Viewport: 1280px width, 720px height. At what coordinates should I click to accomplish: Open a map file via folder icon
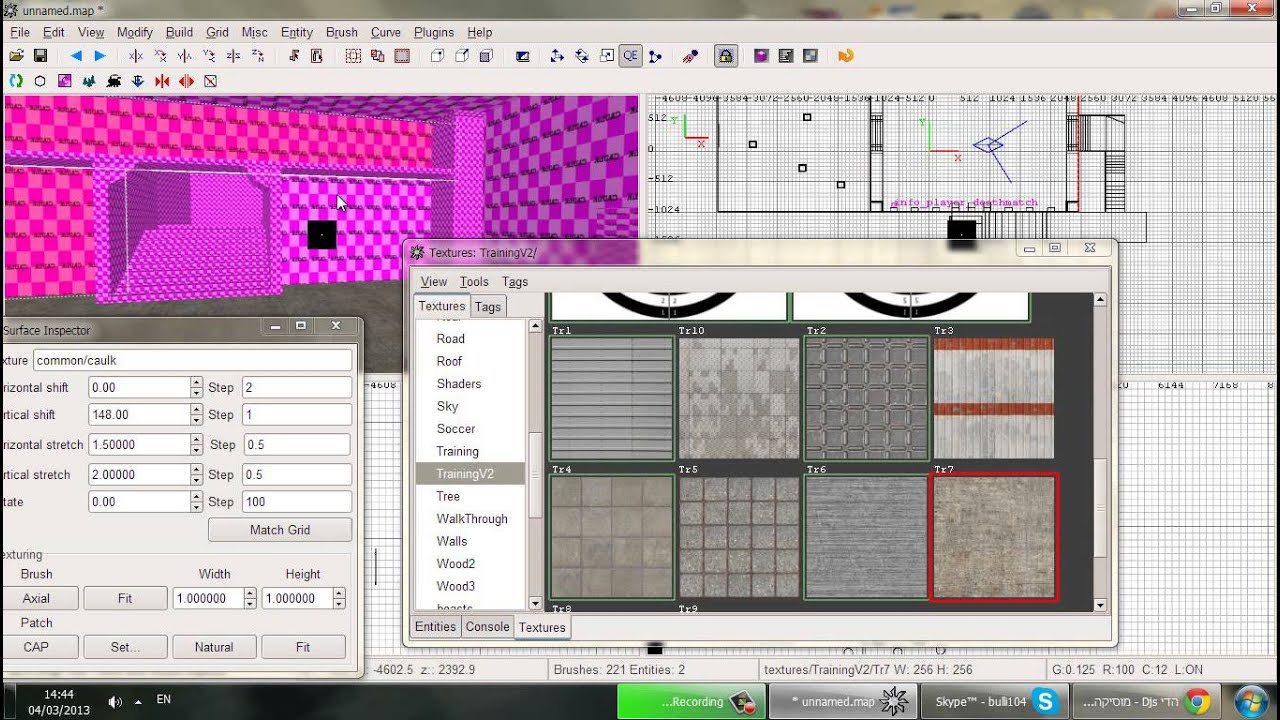pyautogui.click(x=16, y=56)
